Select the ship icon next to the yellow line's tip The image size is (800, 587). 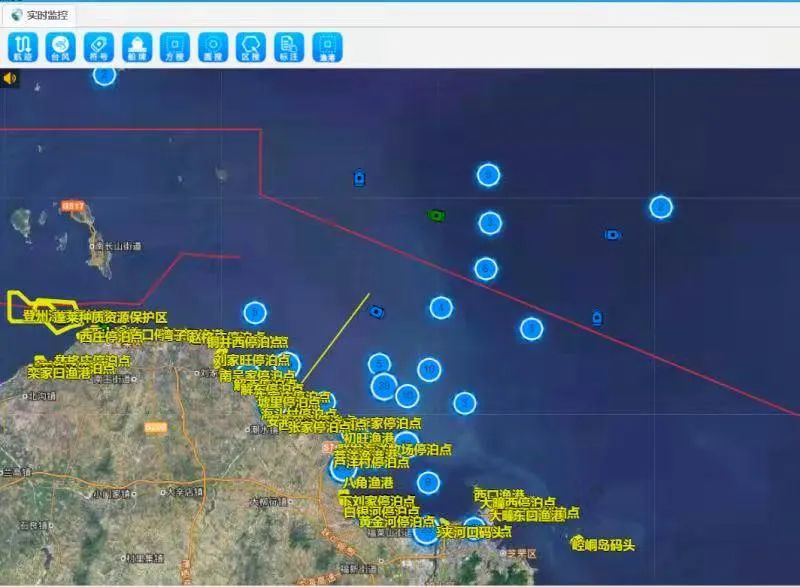[x=377, y=312]
